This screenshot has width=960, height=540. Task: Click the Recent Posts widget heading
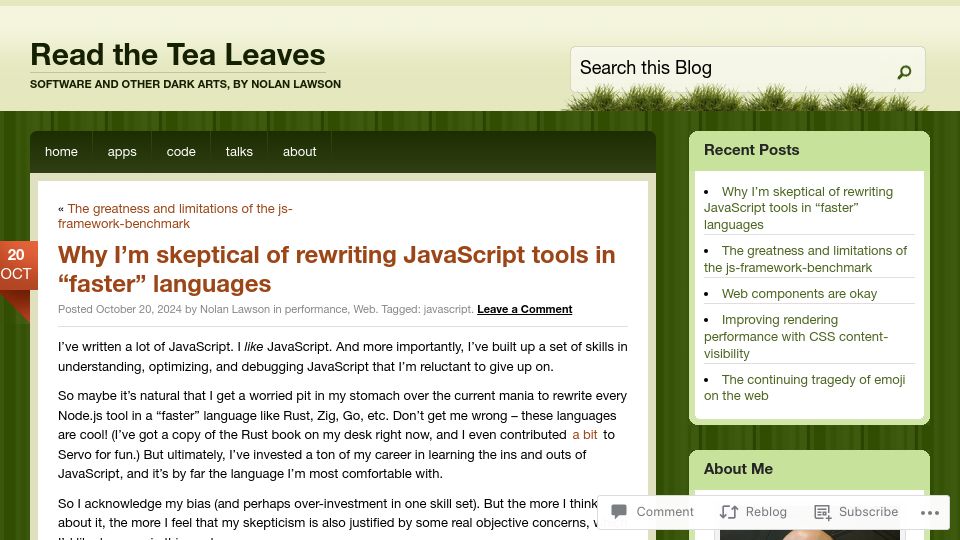point(751,150)
